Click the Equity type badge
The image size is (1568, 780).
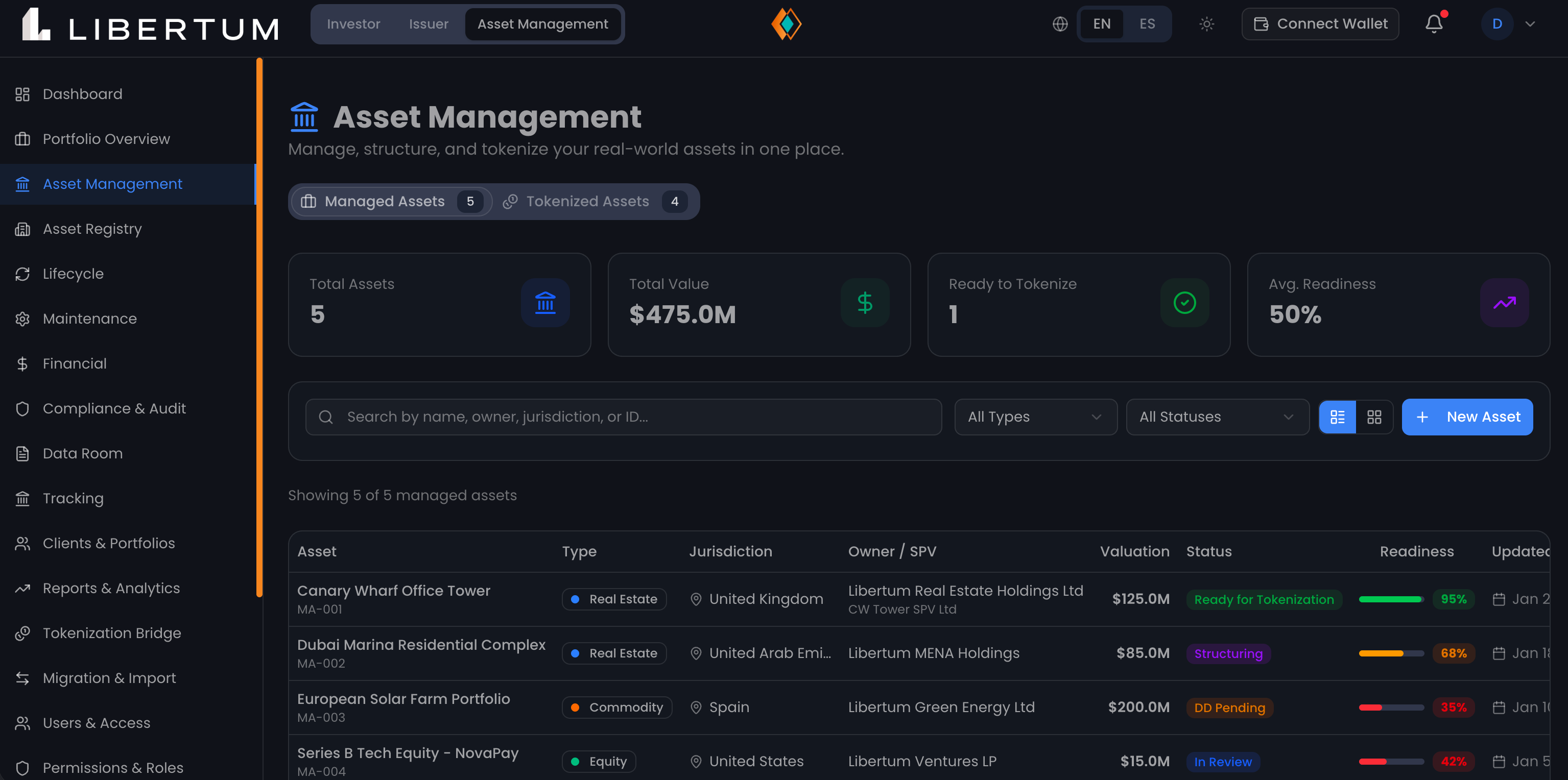tap(599, 762)
